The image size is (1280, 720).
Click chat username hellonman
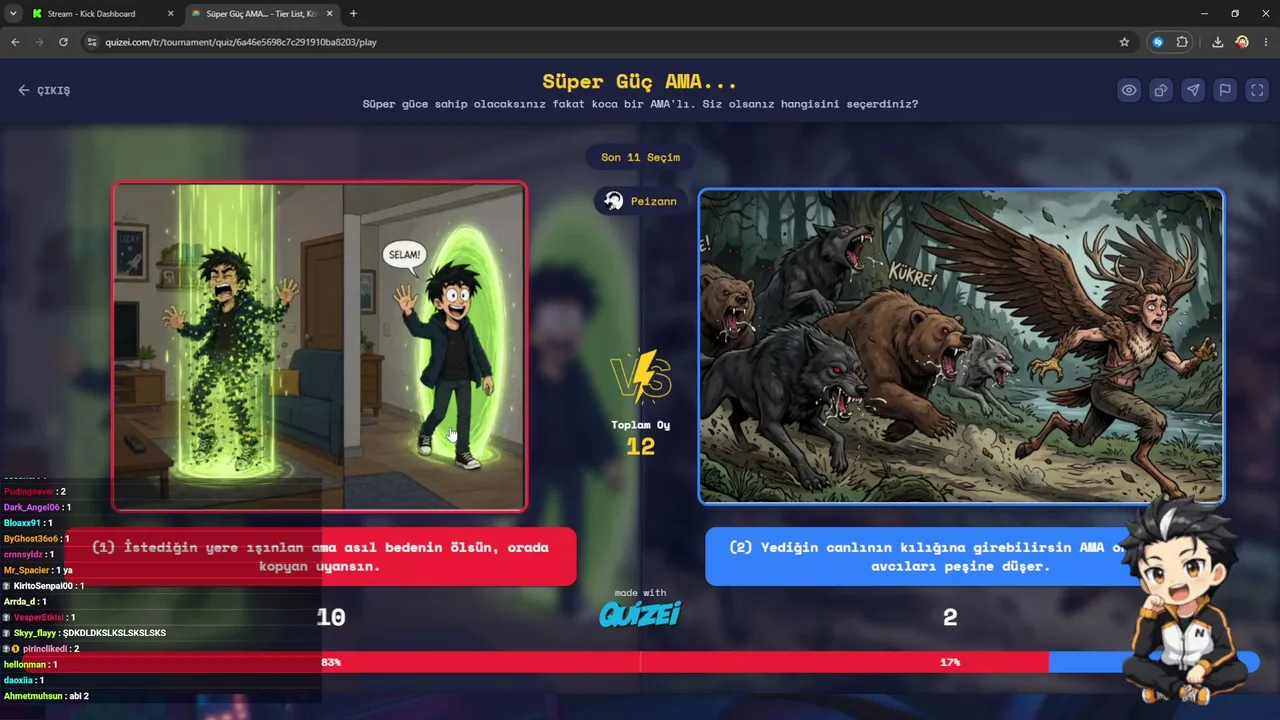[25, 664]
